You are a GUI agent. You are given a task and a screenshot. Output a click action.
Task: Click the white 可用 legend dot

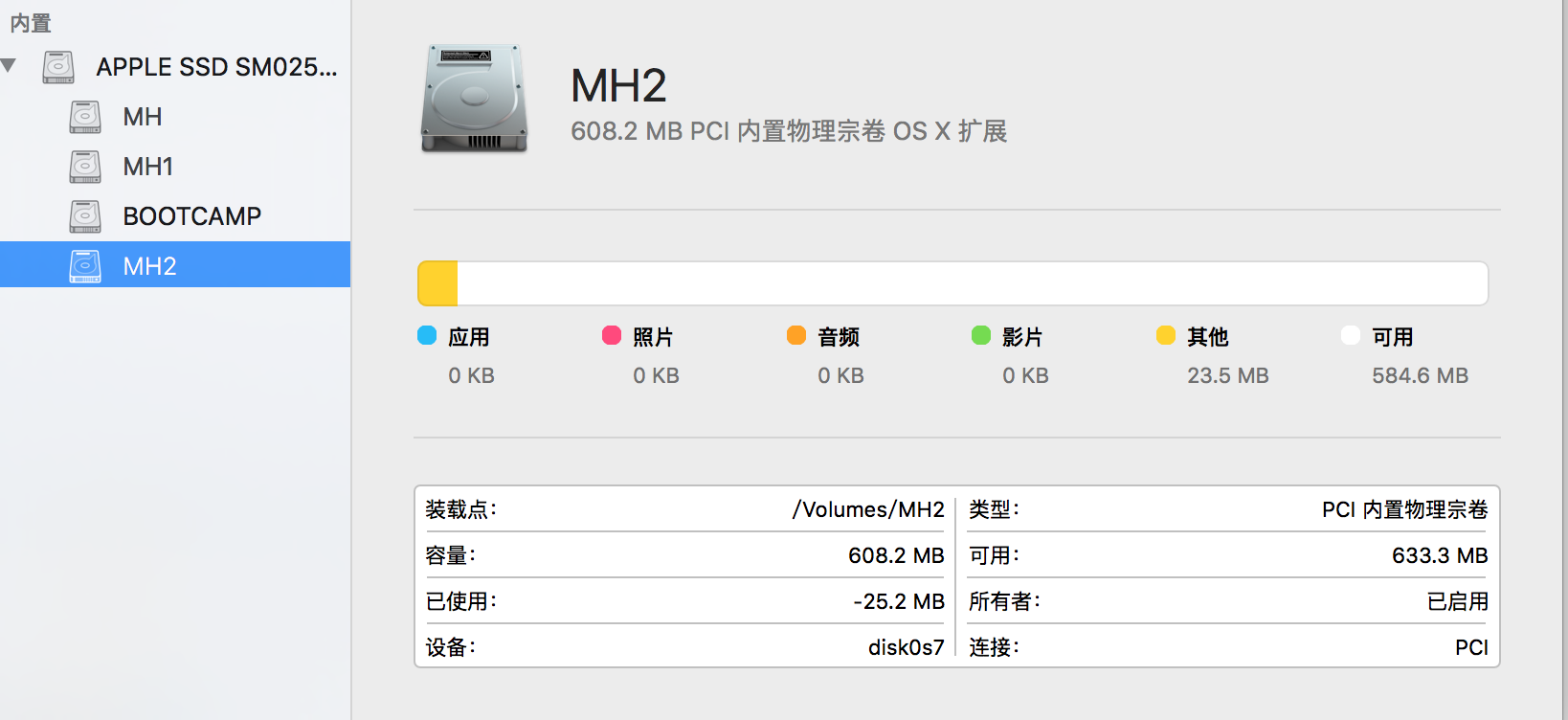pos(1351,335)
